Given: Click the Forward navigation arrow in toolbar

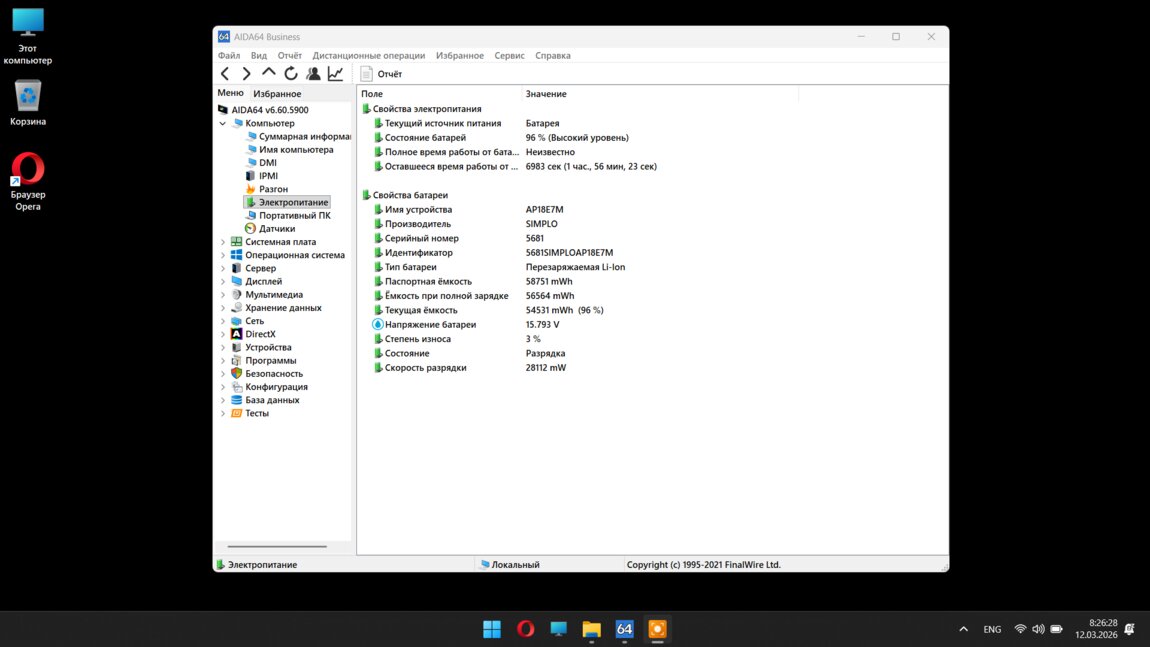Looking at the screenshot, I should pos(247,74).
